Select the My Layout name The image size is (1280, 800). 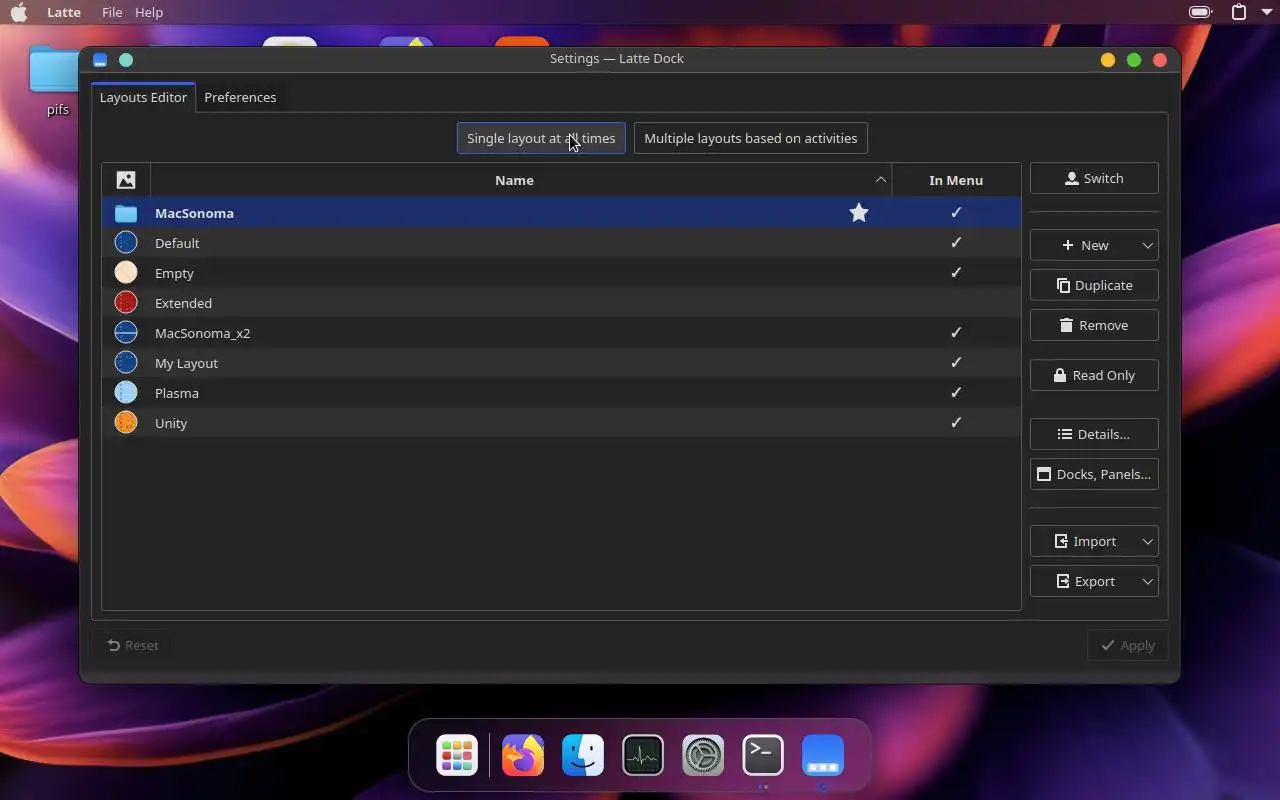click(186, 363)
